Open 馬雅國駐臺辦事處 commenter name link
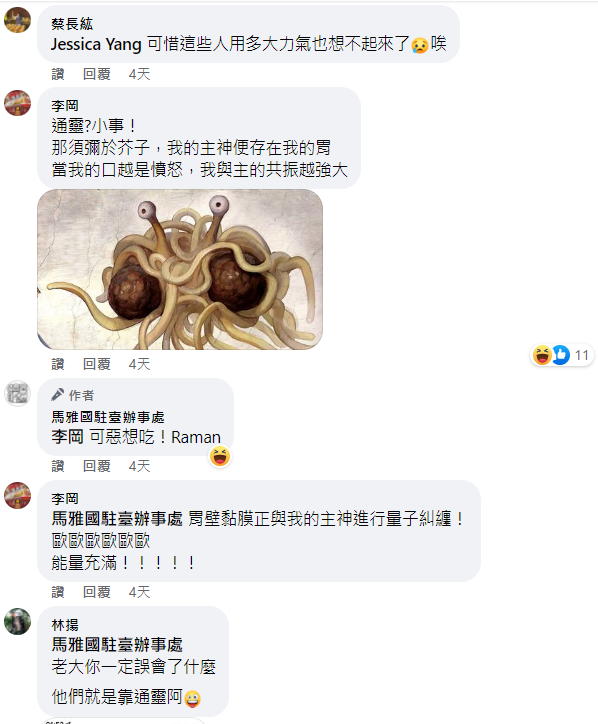The width and height of the screenshot is (598, 724). click(x=108, y=417)
